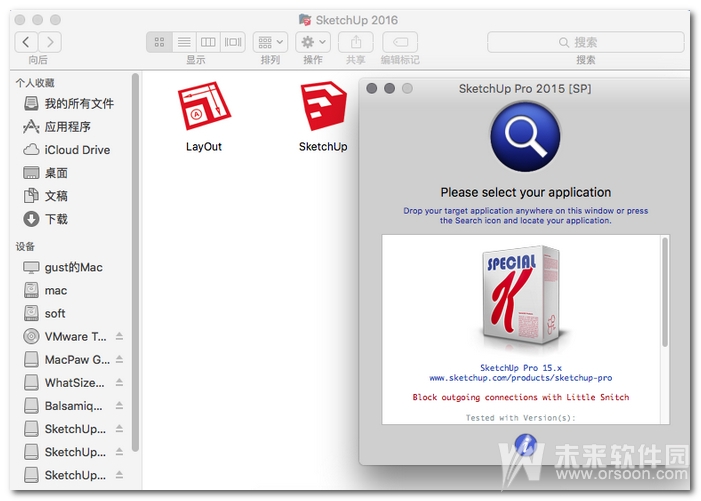Switch to list view mode

(x=183, y=42)
